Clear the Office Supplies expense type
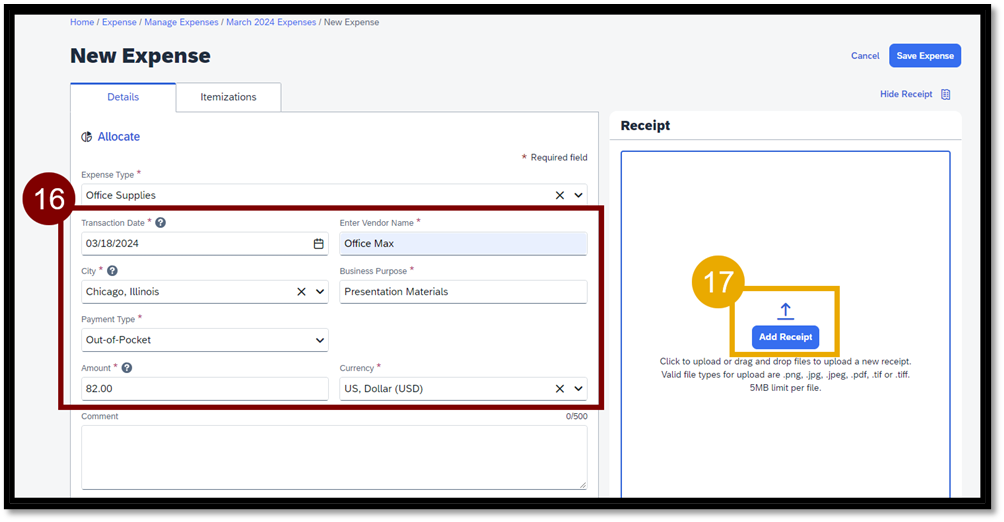 [559, 196]
